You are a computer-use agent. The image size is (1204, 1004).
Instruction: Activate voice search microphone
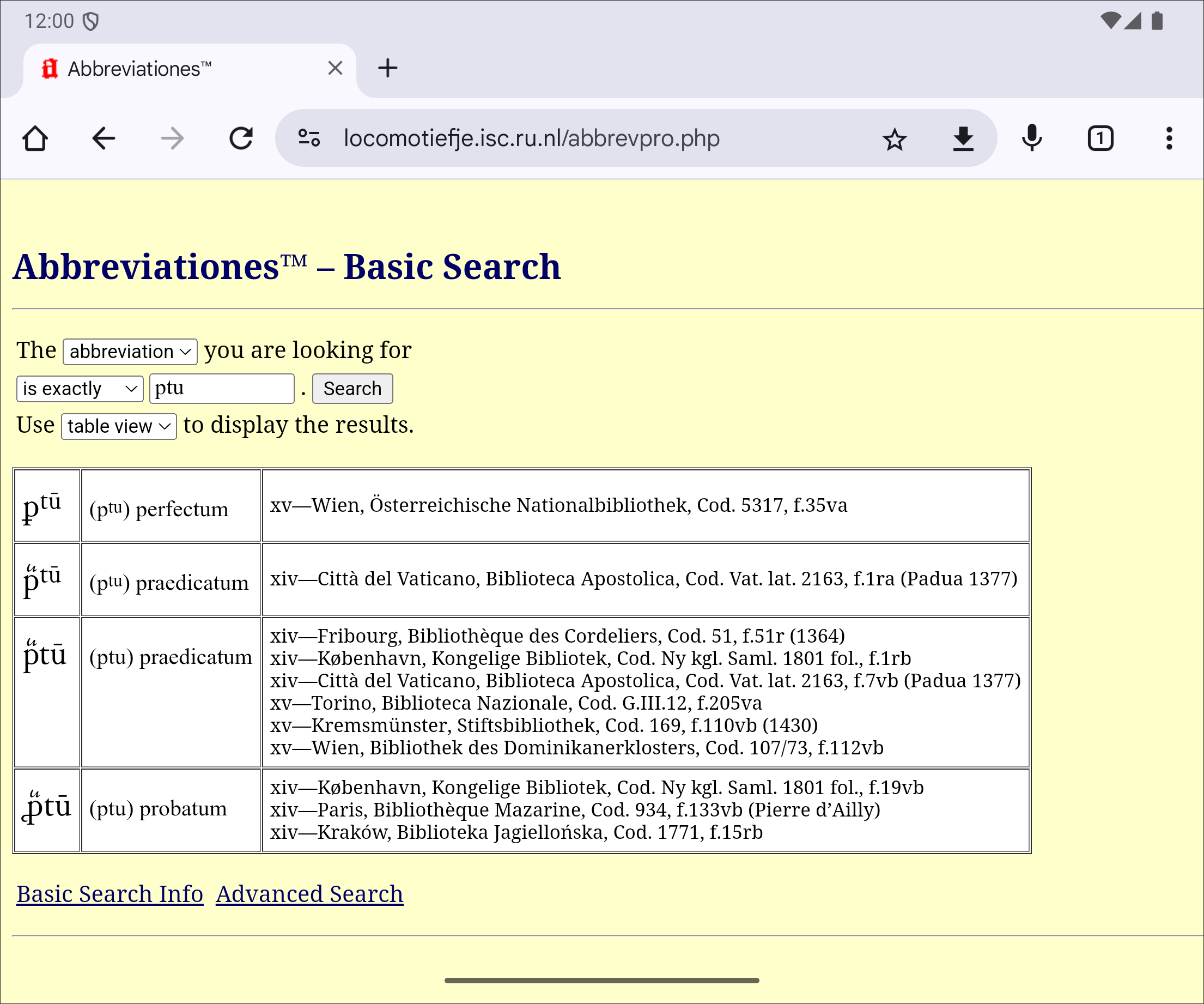[1031, 138]
